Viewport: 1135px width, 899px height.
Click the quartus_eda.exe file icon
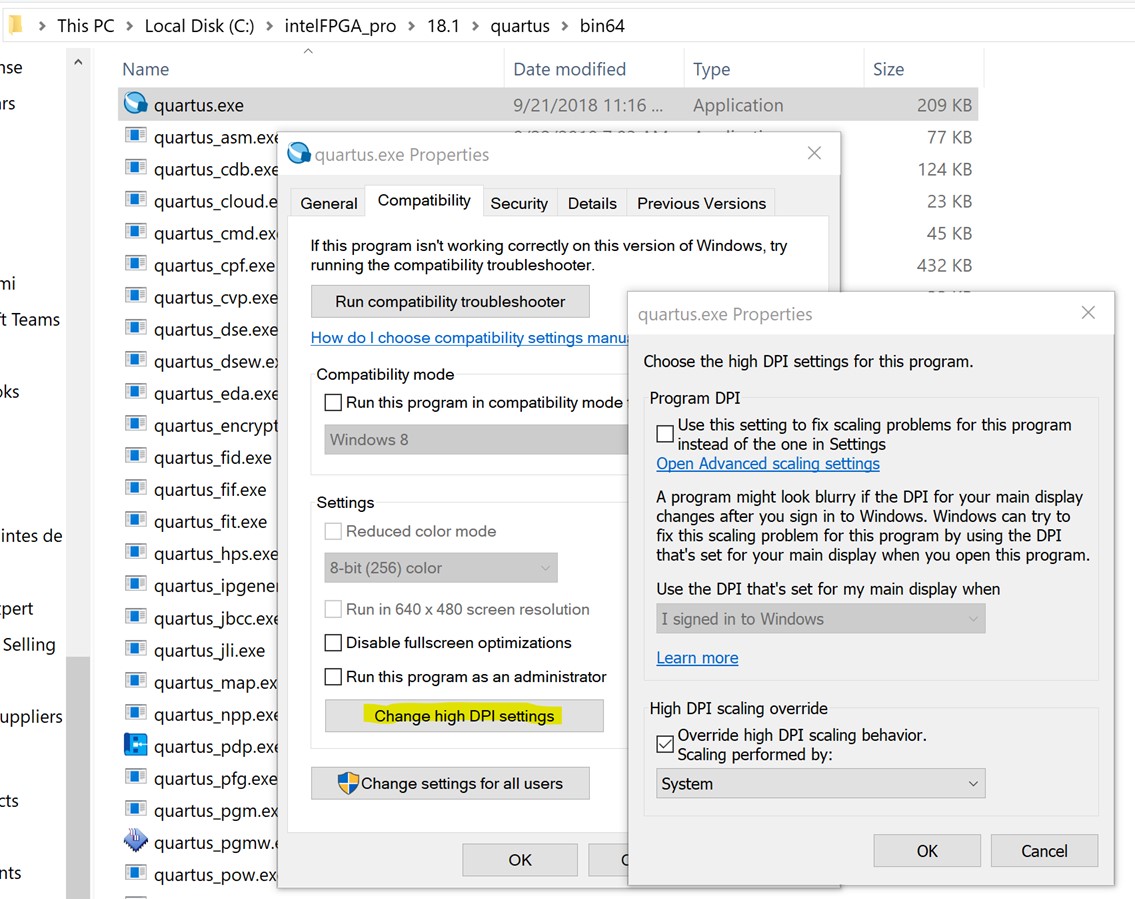tap(135, 392)
